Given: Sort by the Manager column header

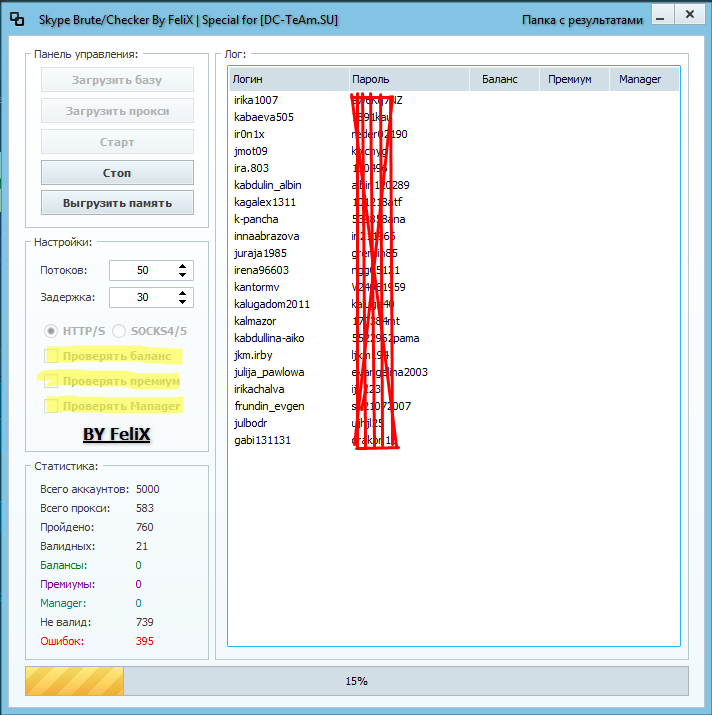Looking at the screenshot, I should point(644,79).
